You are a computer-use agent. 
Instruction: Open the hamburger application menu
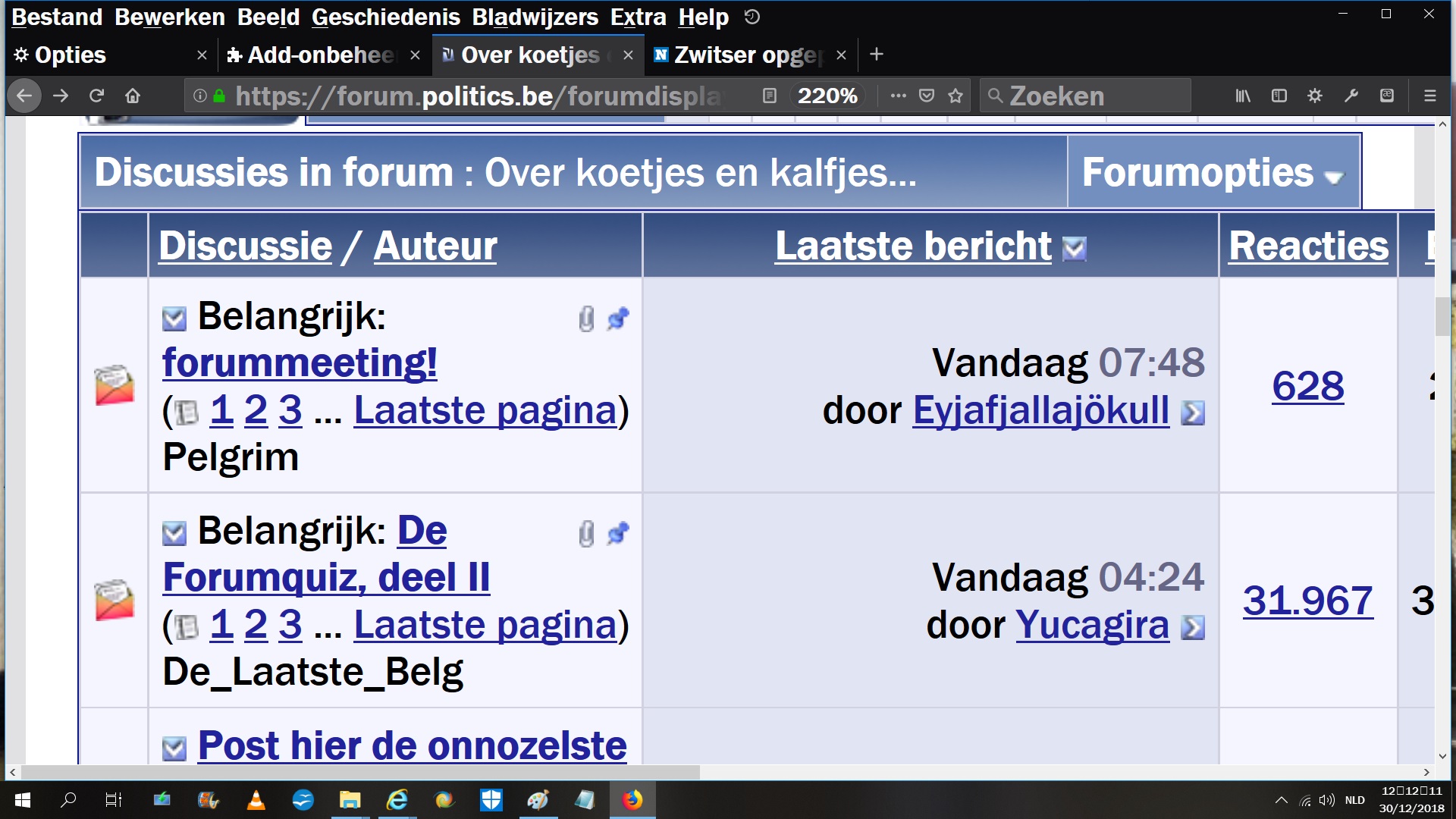[1429, 96]
